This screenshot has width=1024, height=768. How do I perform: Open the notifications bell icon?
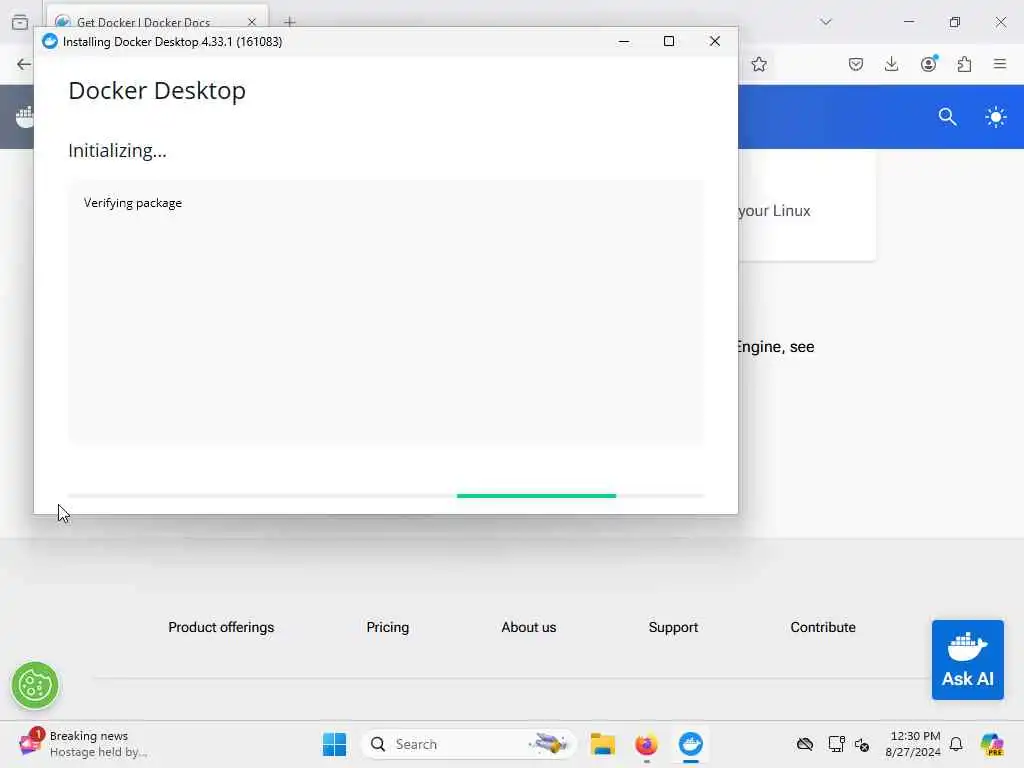click(x=956, y=744)
